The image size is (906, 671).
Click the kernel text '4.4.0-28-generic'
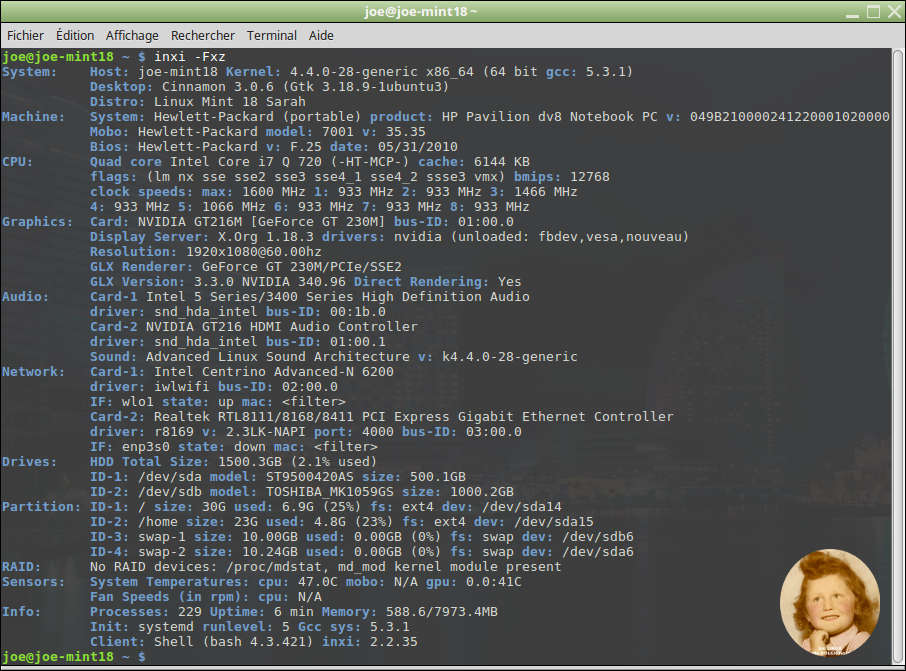point(354,72)
